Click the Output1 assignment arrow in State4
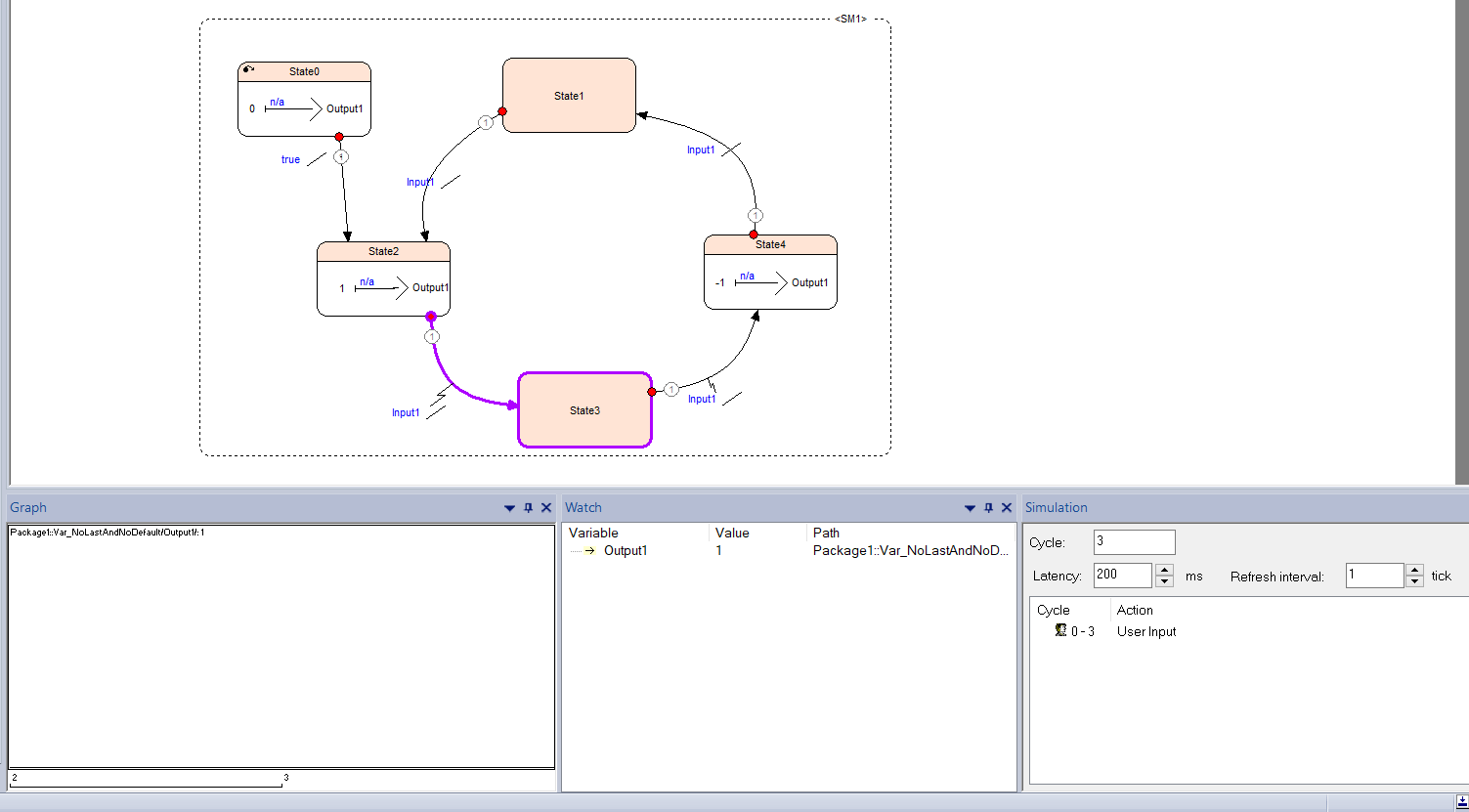Screen dimensions: 1469x812 point(760,282)
